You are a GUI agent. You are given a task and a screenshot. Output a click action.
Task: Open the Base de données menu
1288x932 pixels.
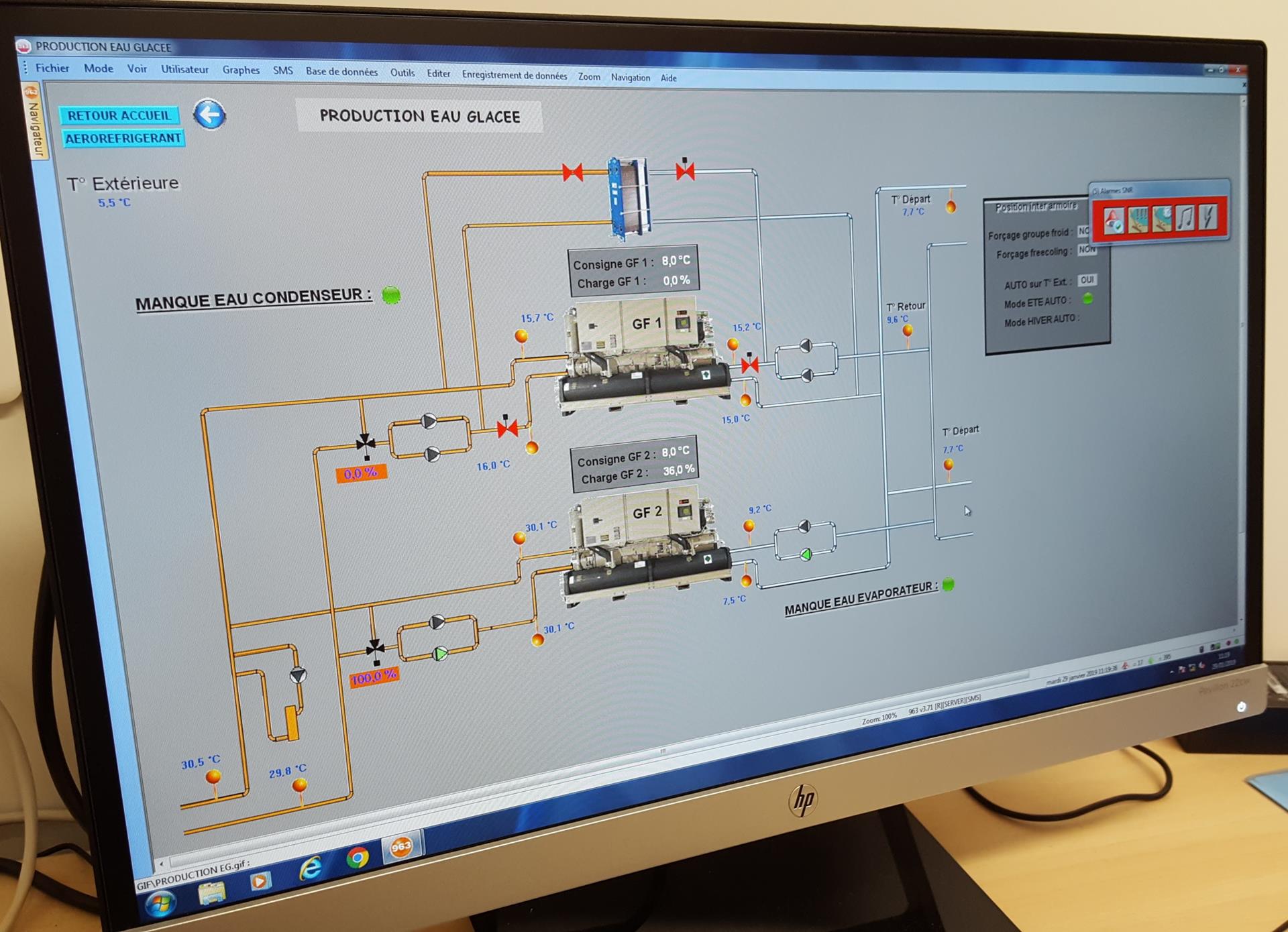tap(341, 72)
